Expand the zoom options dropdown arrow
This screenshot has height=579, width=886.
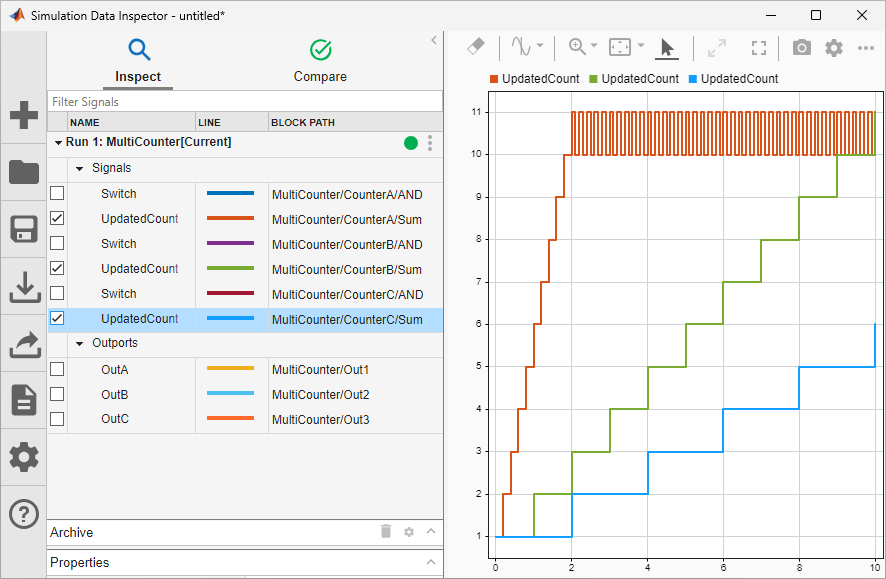(x=592, y=47)
